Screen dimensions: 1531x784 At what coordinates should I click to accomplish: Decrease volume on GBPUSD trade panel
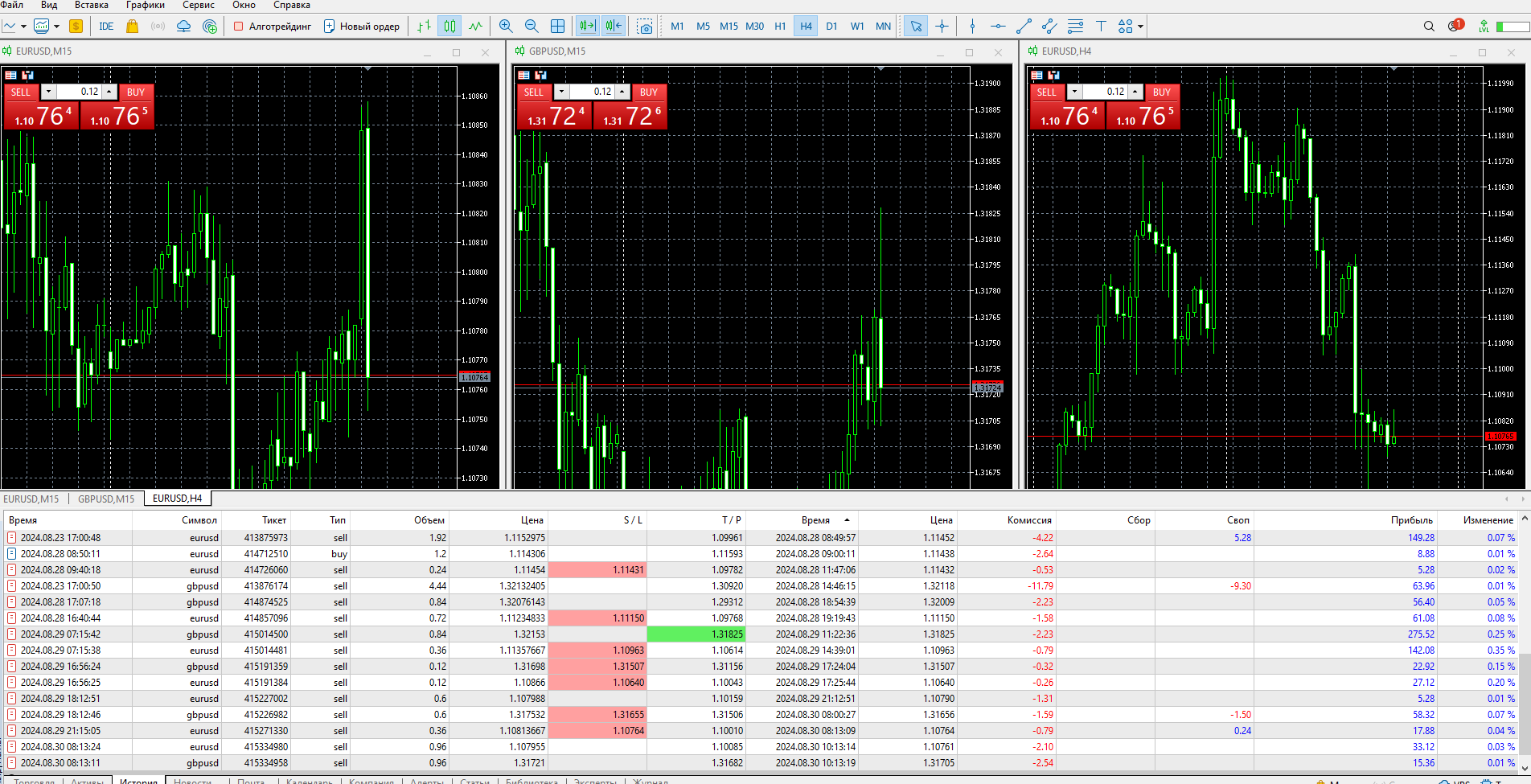coord(562,92)
